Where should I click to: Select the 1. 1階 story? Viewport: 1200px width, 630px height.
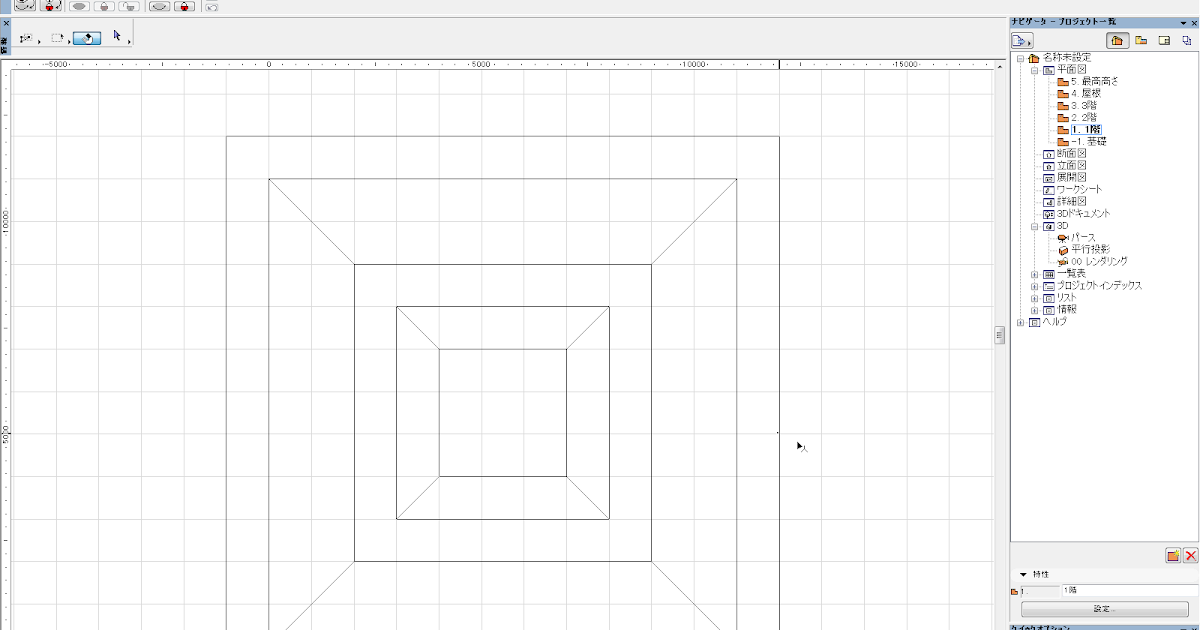coord(1085,130)
